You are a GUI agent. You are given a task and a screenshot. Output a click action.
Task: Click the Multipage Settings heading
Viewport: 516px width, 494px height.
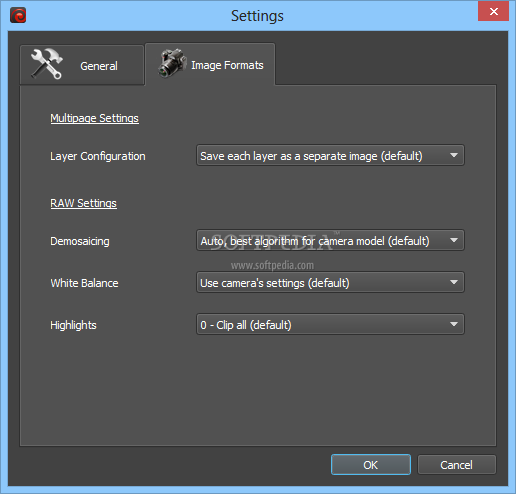95,118
